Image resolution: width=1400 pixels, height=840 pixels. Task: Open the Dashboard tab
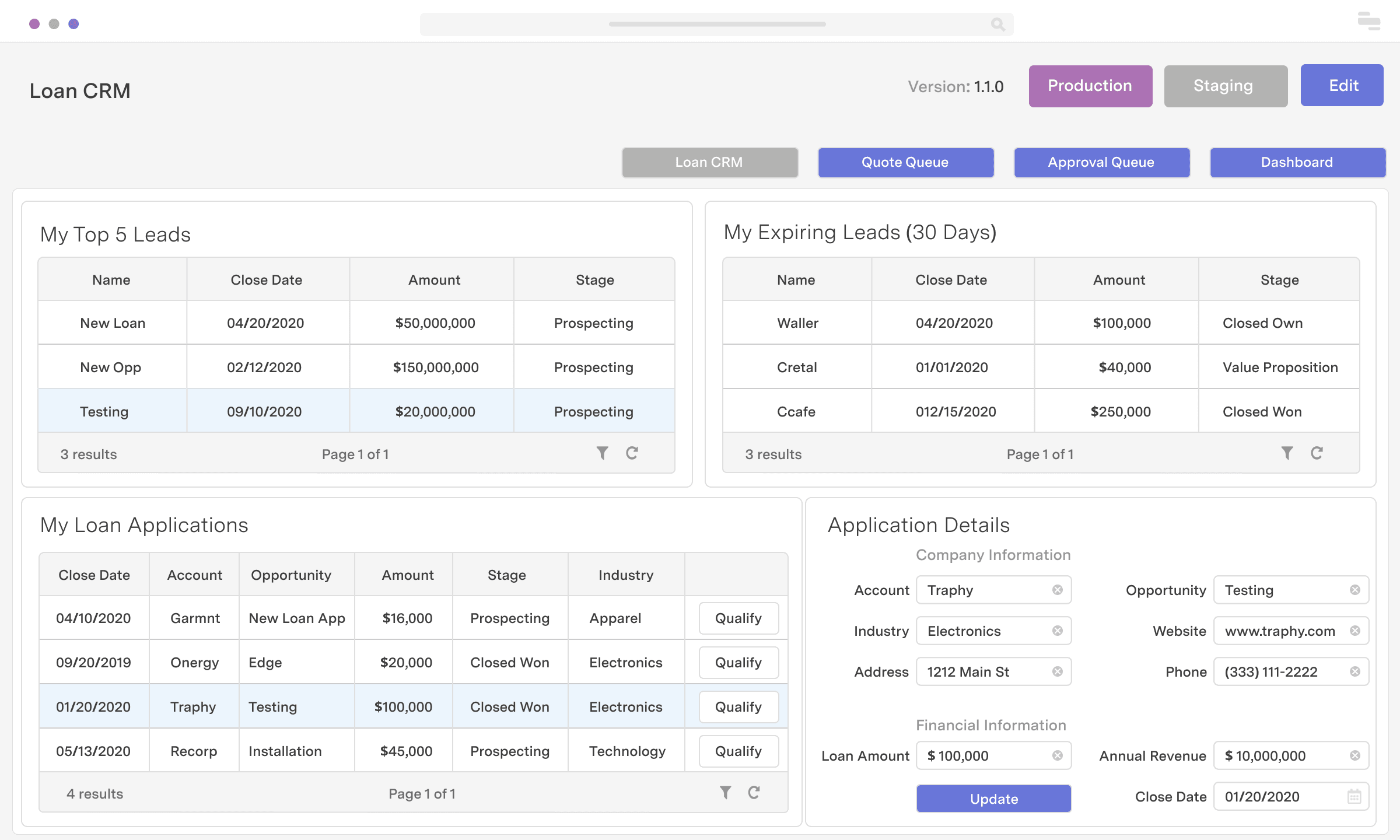coord(1297,162)
